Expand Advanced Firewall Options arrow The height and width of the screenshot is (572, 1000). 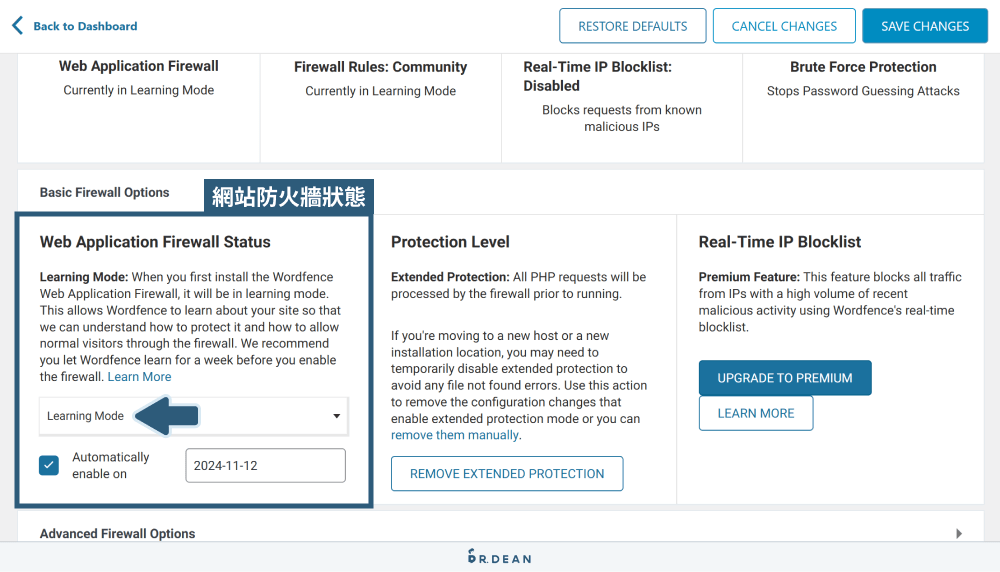[x=959, y=534]
